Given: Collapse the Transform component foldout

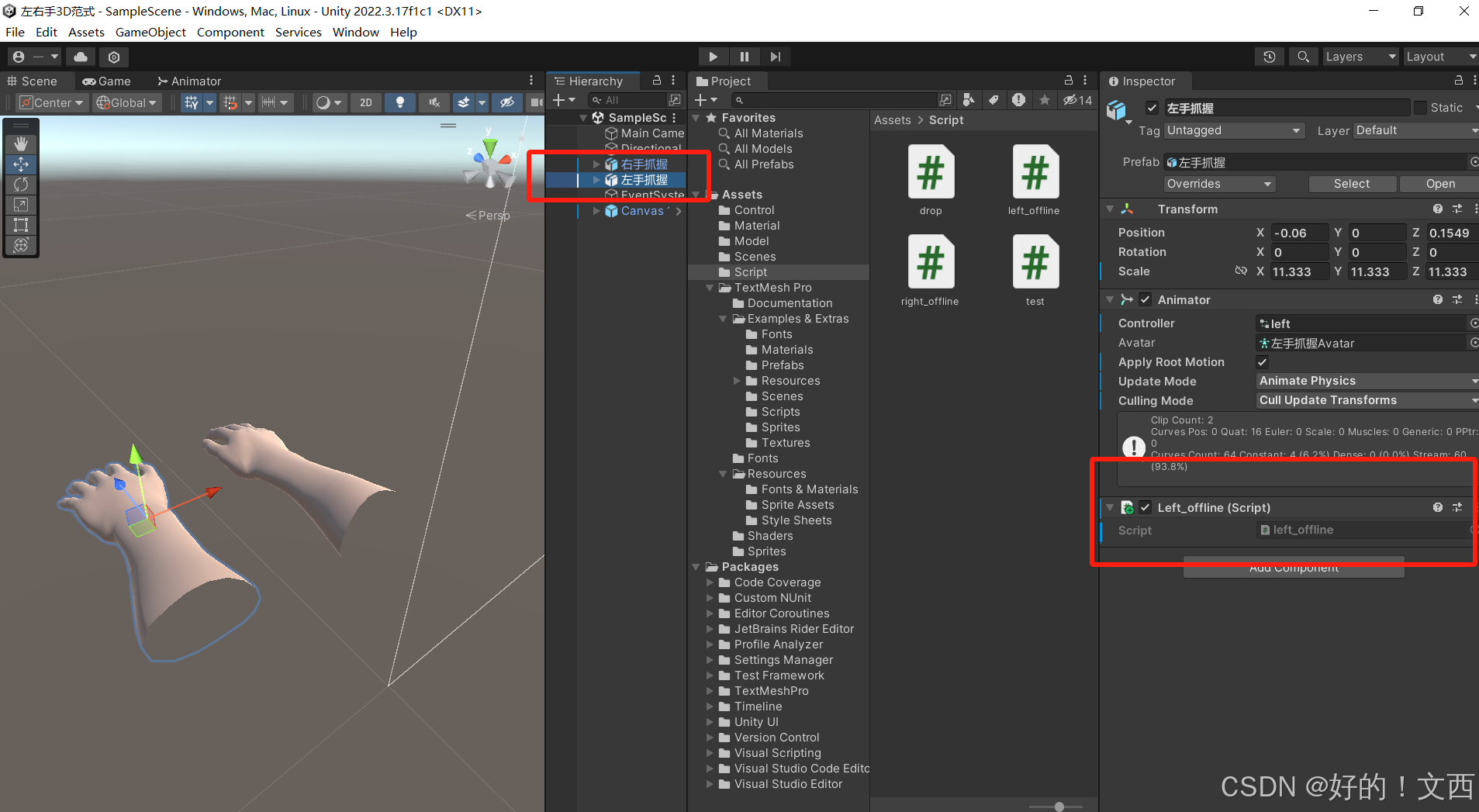Looking at the screenshot, I should click(1110, 209).
